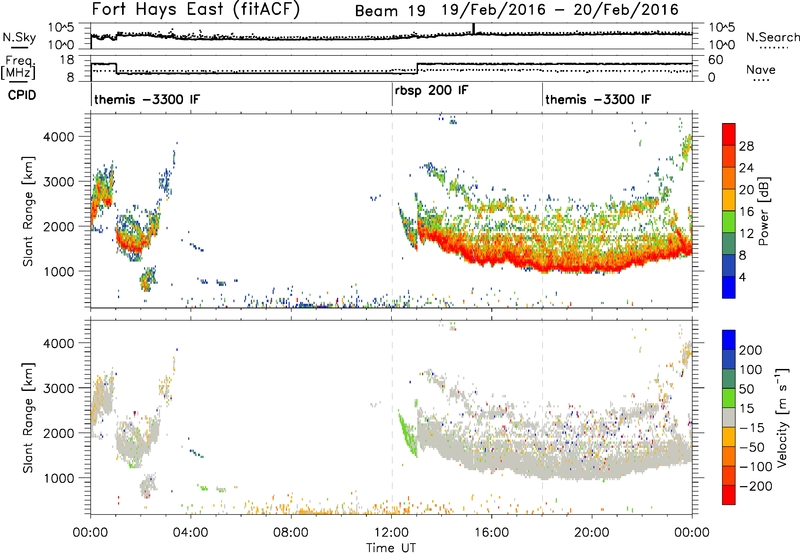Click the '60' Nave axis tick label
This screenshot has height=554, width=800.
point(716,60)
